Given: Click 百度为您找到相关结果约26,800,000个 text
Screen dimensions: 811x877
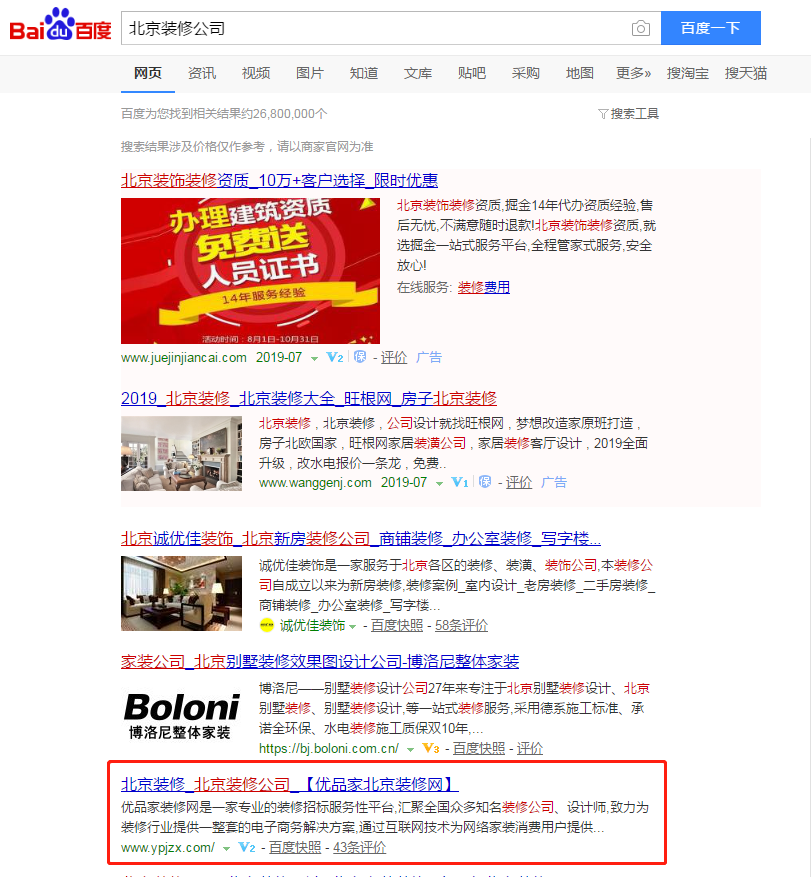Looking at the screenshot, I should pyautogui.click(x=224, y=114).
